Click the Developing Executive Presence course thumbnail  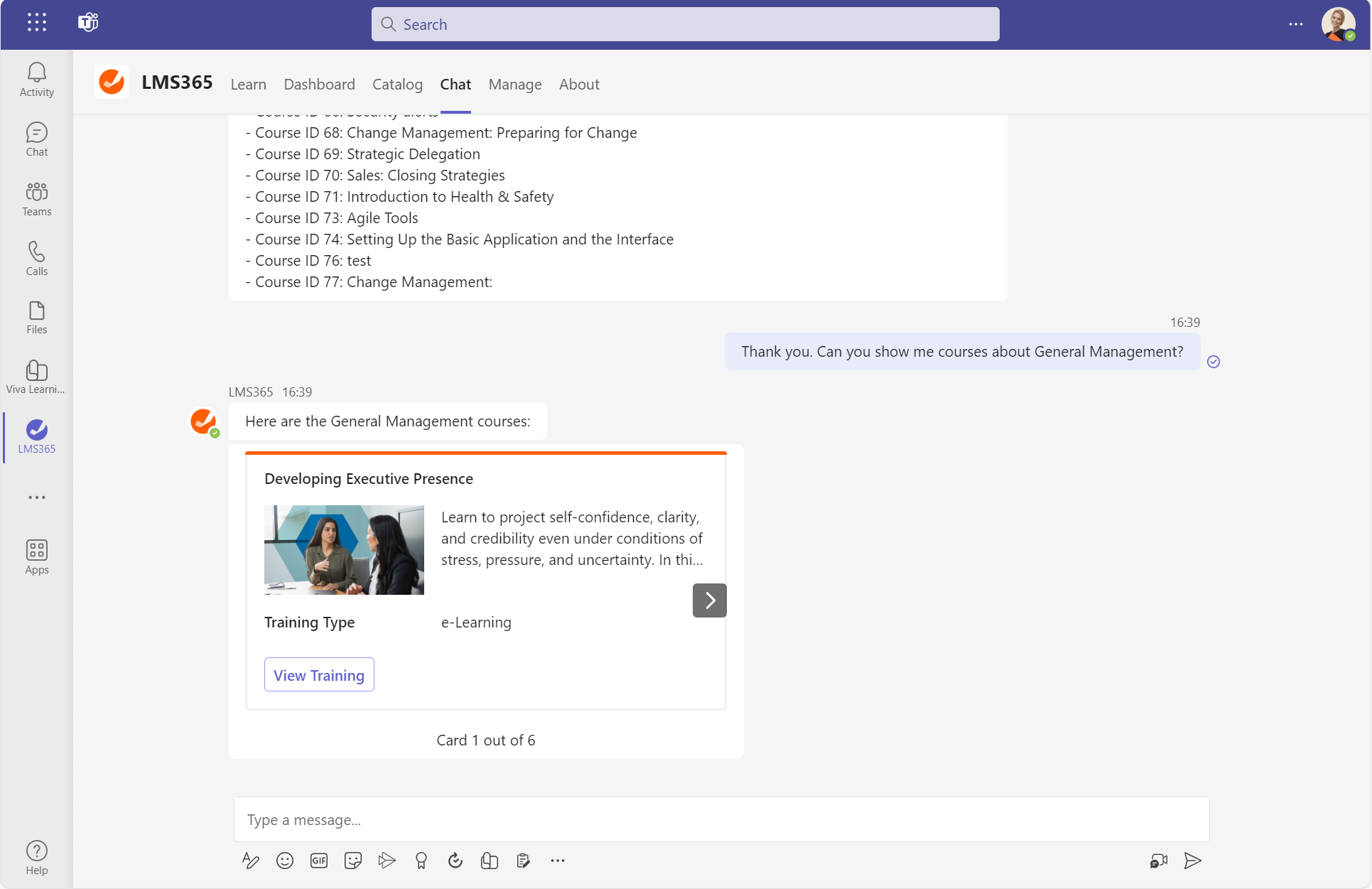344,549
